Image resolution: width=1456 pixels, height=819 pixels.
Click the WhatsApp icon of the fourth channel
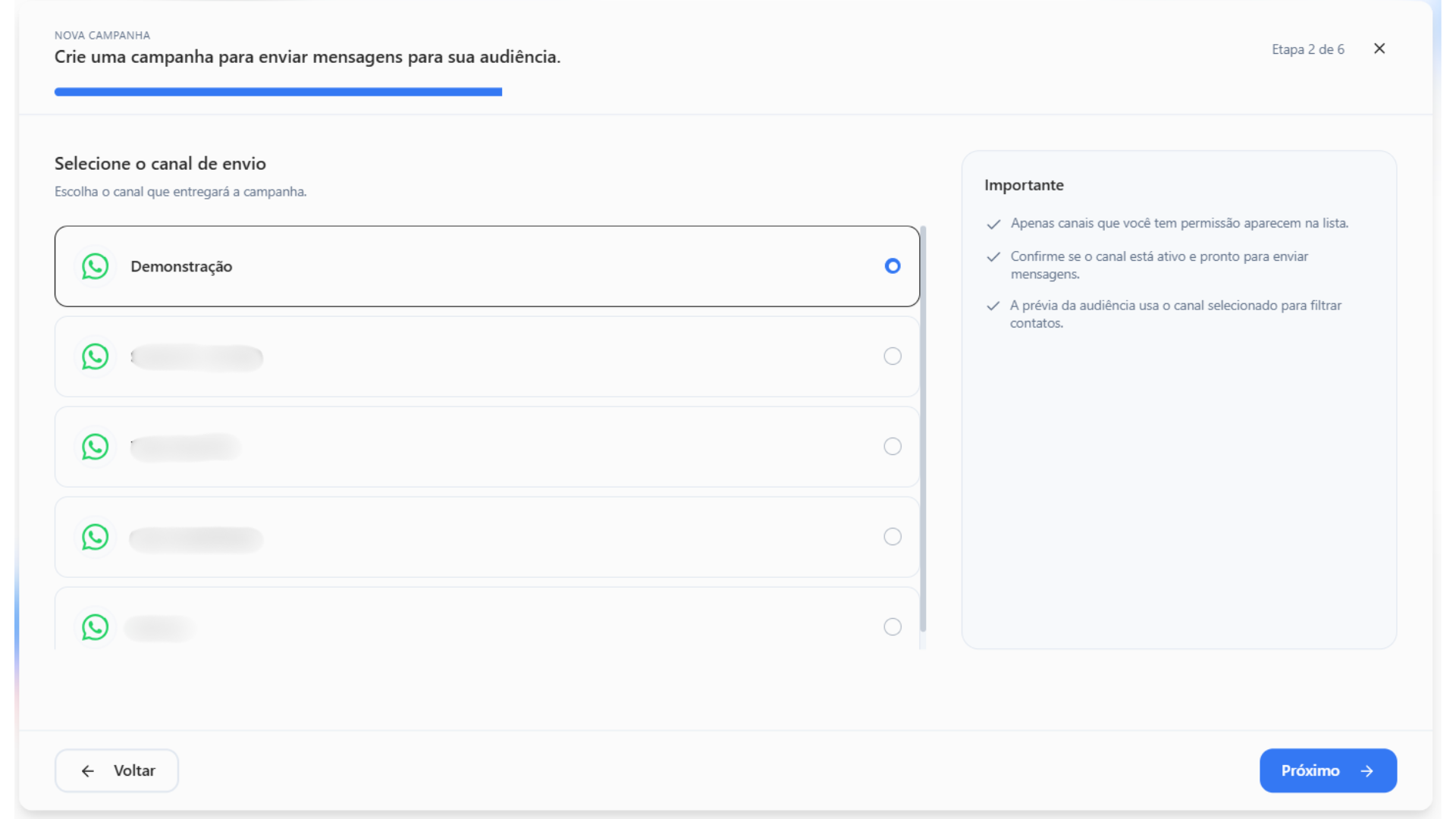tap(96, 537)
